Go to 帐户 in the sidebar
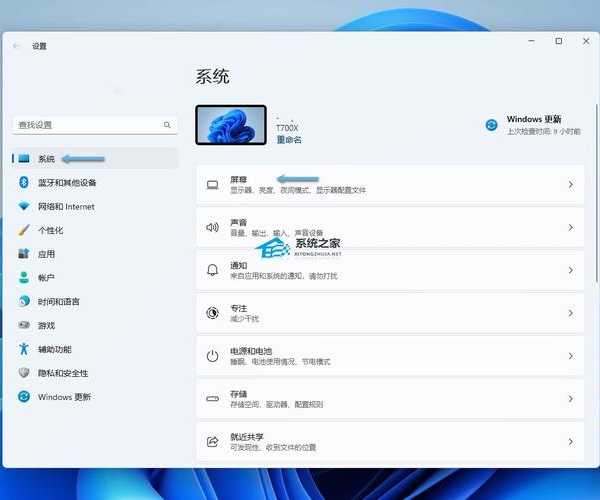The height and width of the screenshot is (500, 600). (x=46, y=278)
